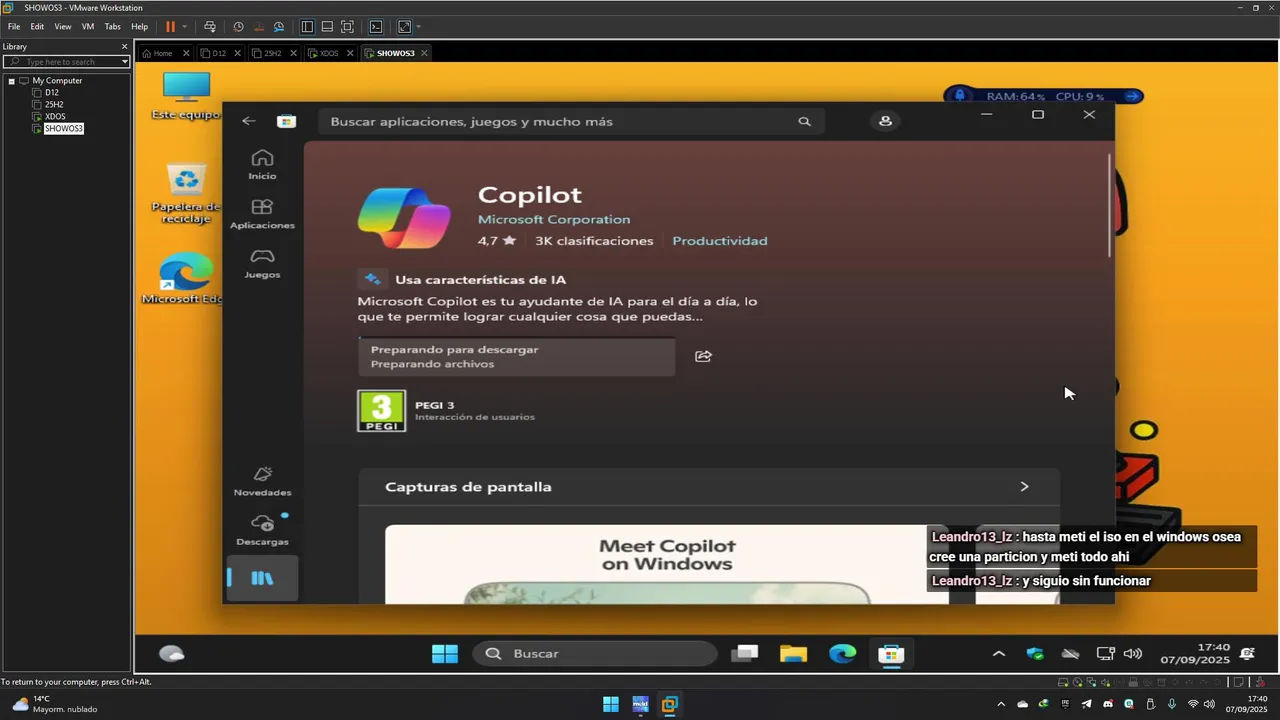Select 25H2 in library tree
The height and width of the screenshot is (720, 1280).
click(x=54, y=105)
